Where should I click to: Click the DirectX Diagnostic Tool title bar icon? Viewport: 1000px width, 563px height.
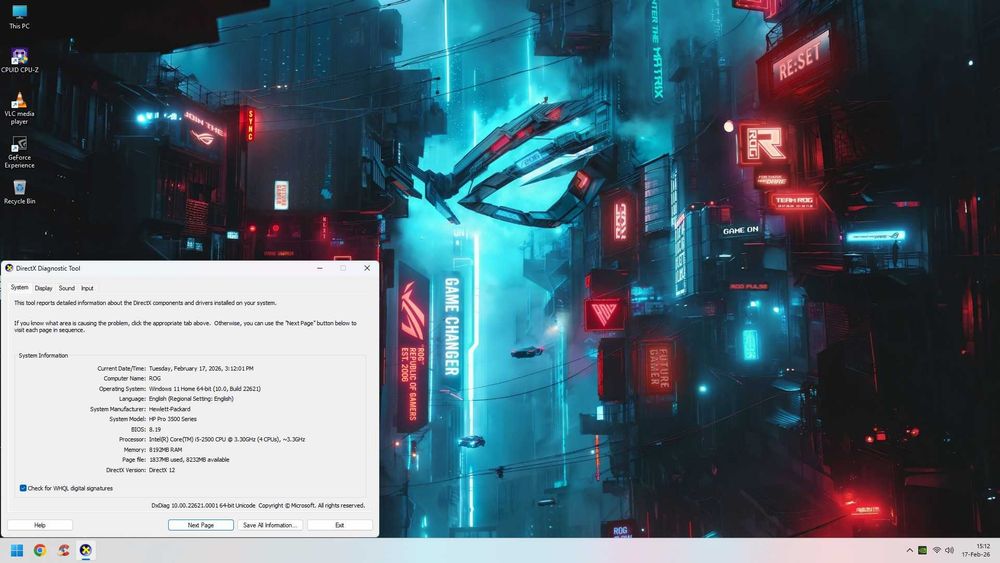pos(9,268)
